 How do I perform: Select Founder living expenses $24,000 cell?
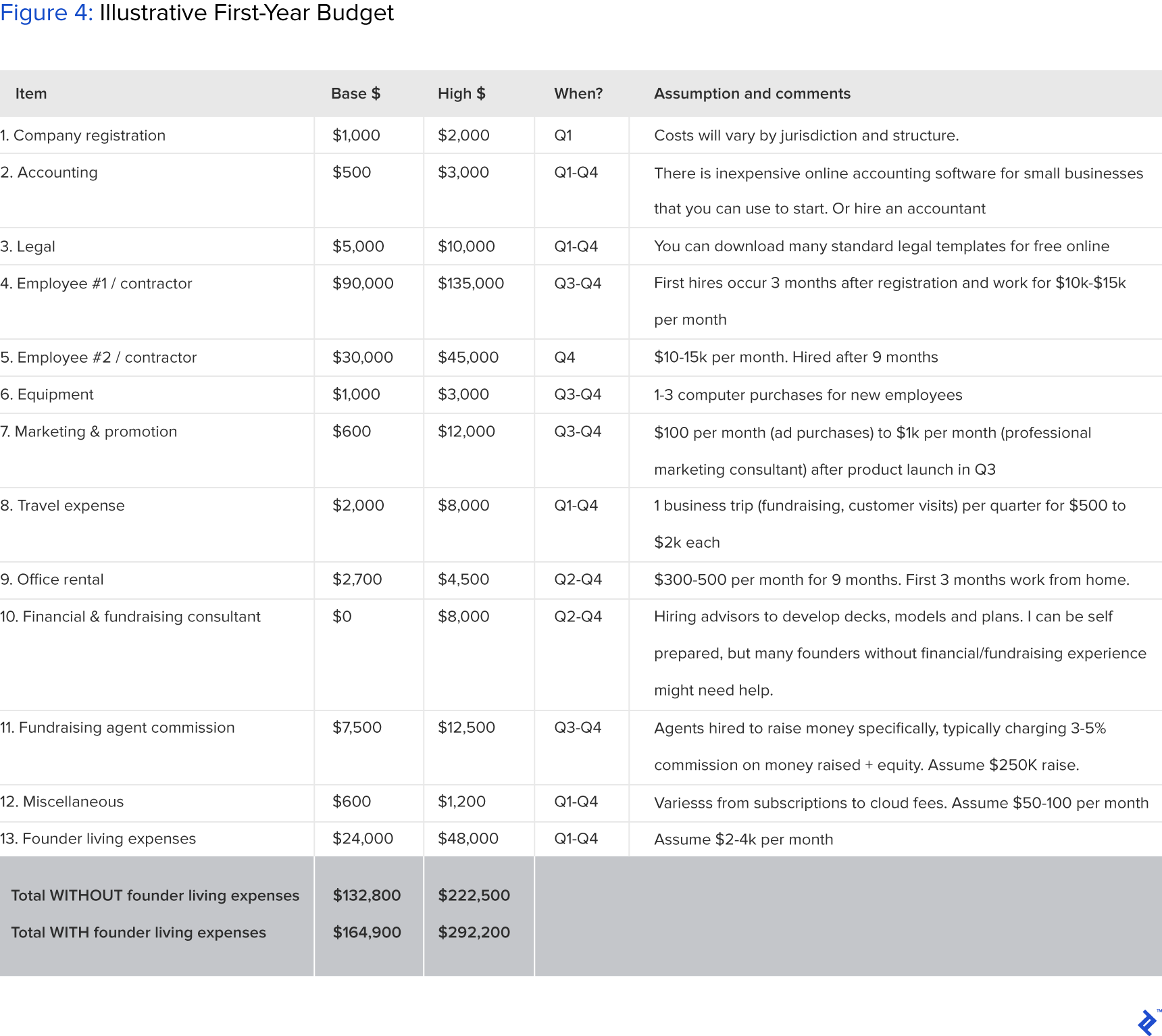[x=363, y=839]
